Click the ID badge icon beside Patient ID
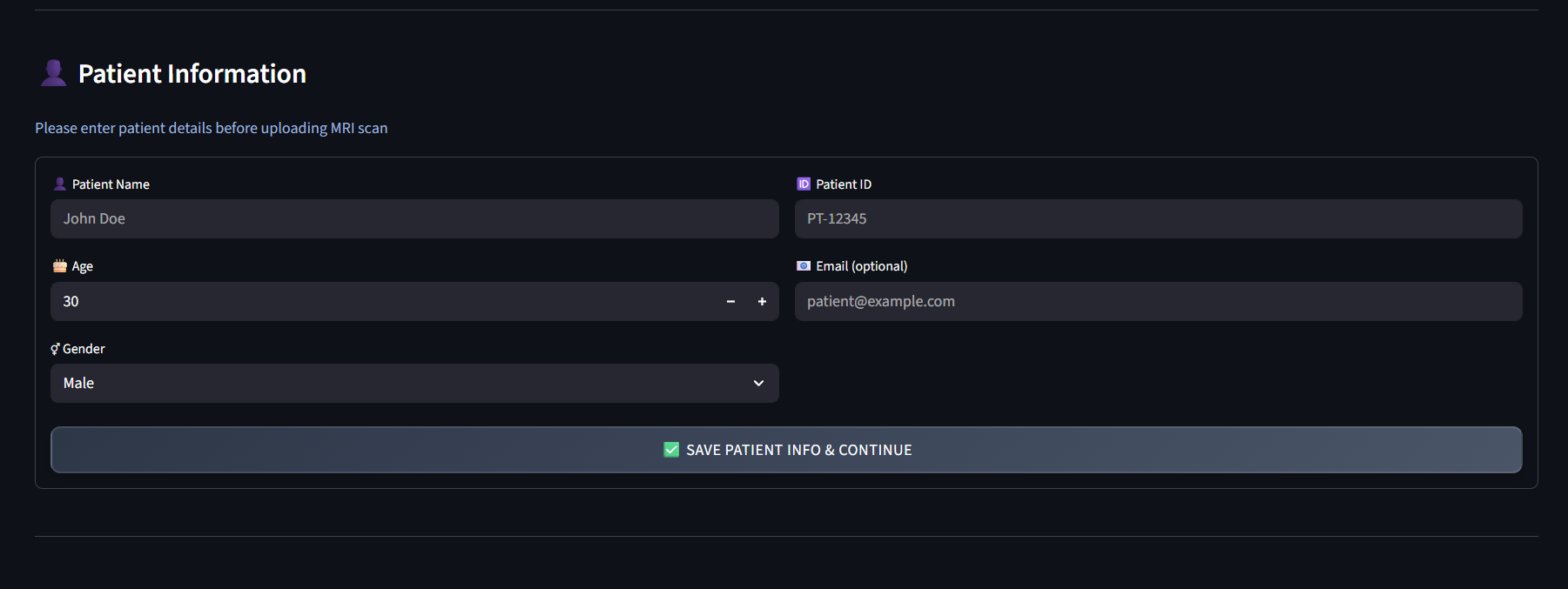Screen dimensions: 1568x589 pos(804,184)
